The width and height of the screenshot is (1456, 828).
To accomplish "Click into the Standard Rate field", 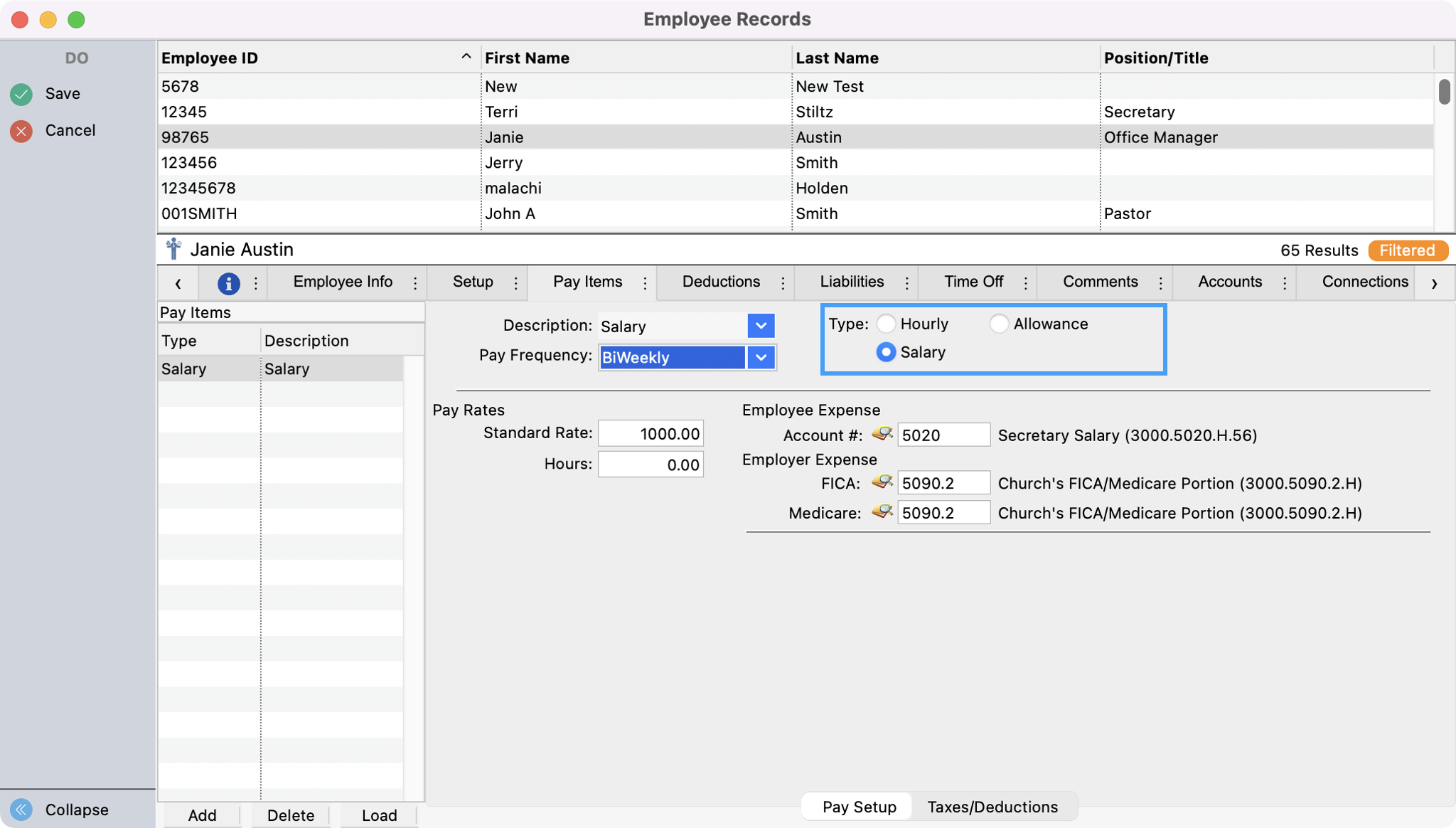I will pos(651,434).
